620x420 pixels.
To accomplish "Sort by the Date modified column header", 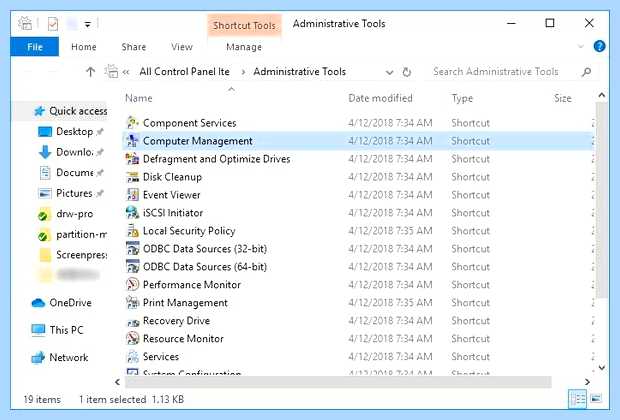I will [380, 98].
